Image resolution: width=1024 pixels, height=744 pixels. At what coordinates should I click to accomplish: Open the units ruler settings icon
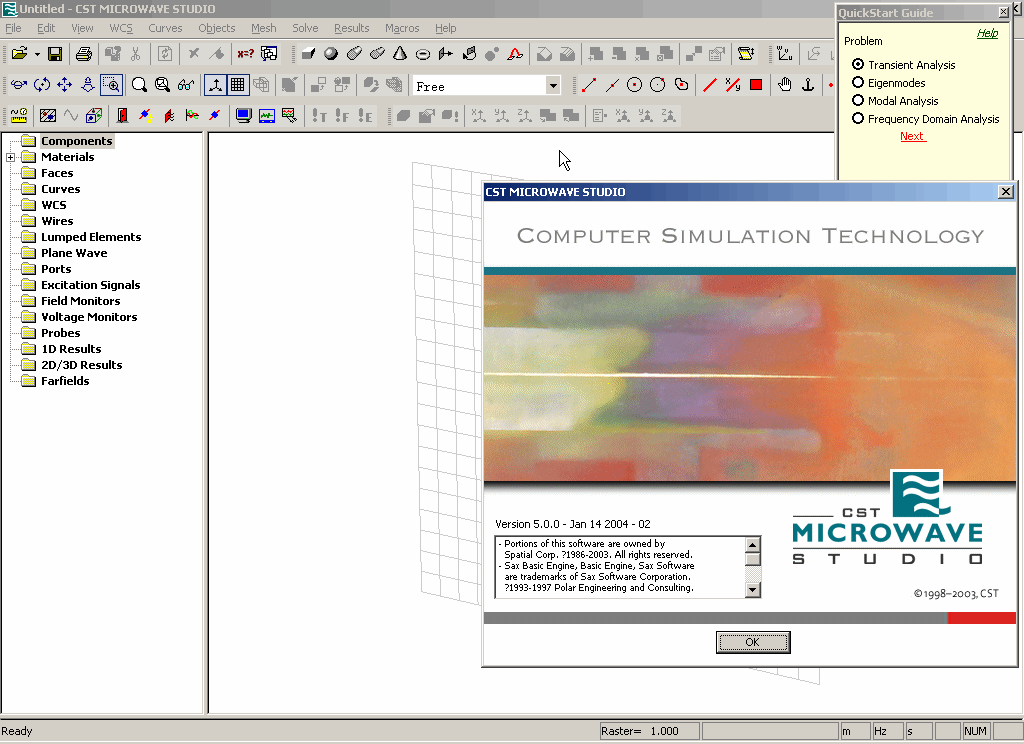coord(19,116)
